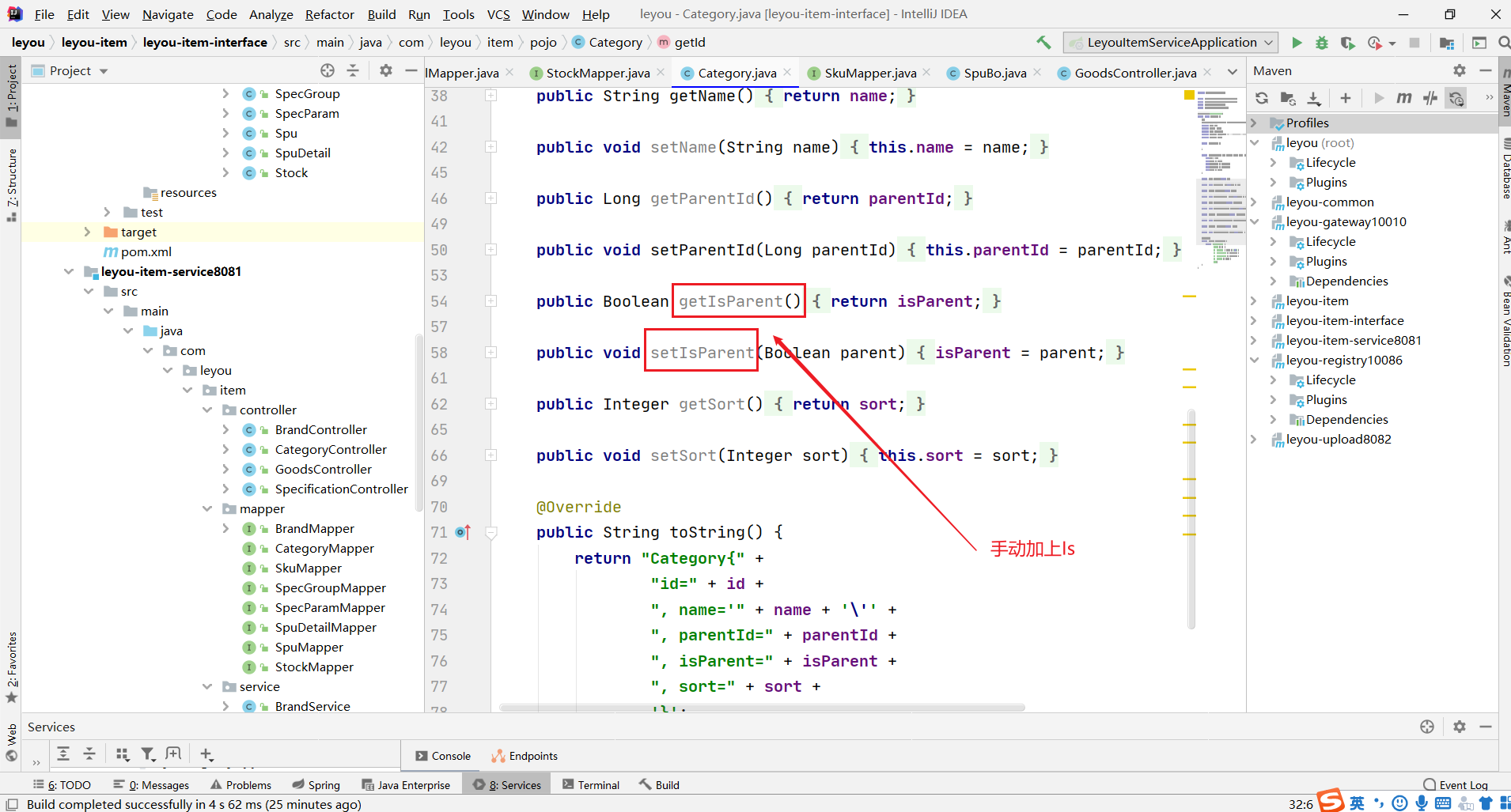Collapse the controller package
1511x812 pixels.
207,410
